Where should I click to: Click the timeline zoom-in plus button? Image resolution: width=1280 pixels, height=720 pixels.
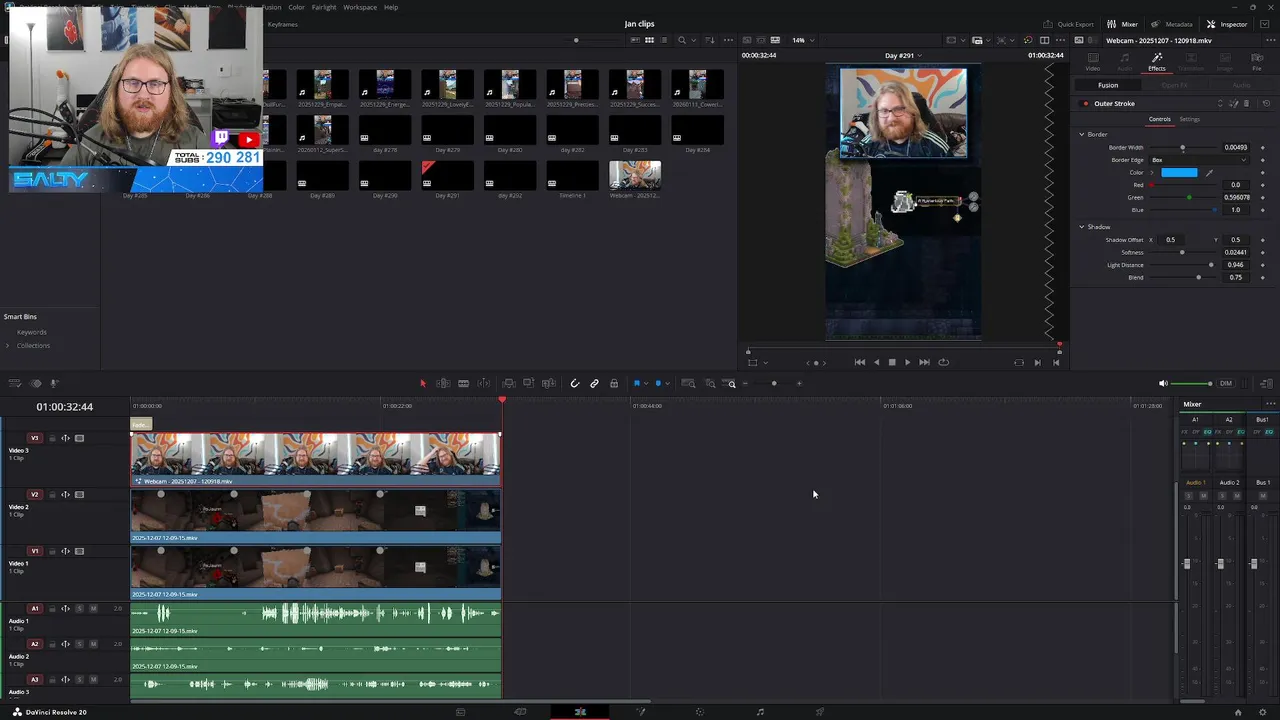799,383
